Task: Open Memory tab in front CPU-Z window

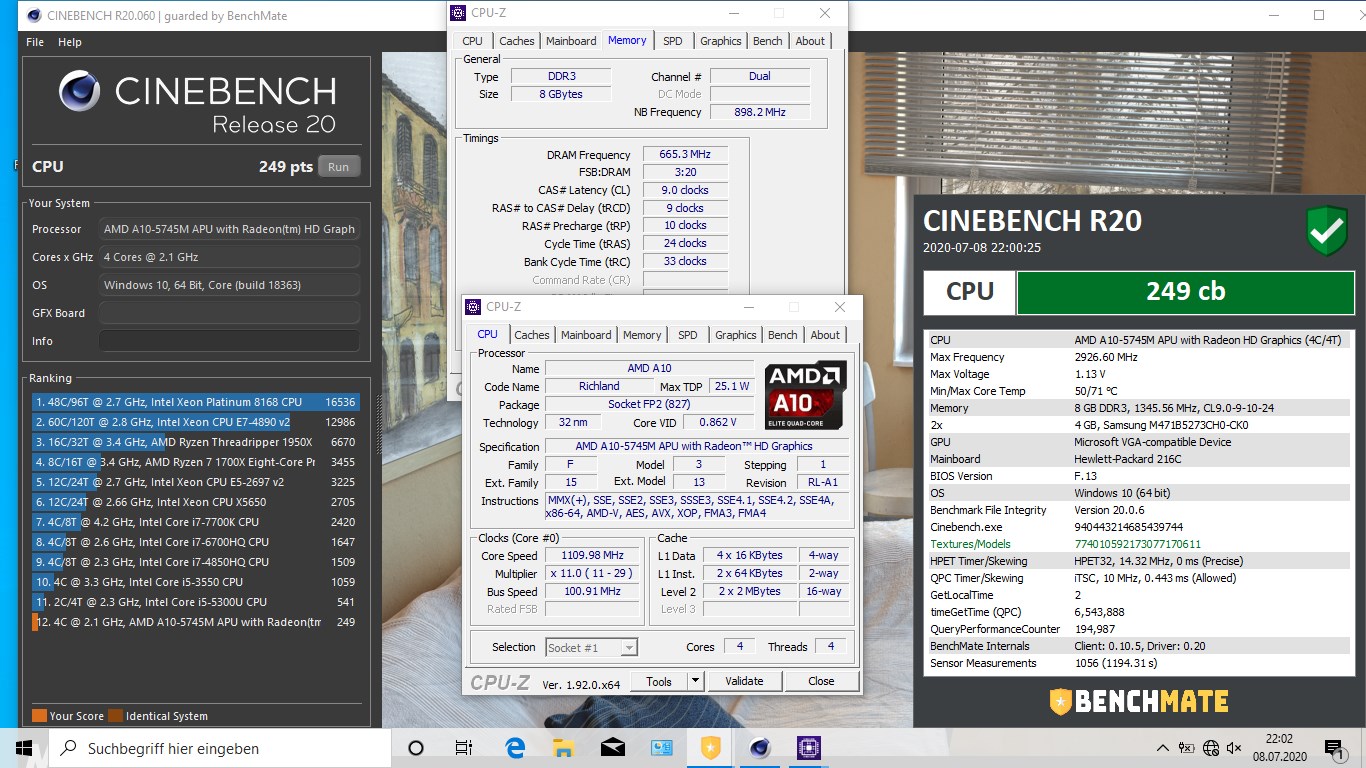Action: tap(642, 335)
